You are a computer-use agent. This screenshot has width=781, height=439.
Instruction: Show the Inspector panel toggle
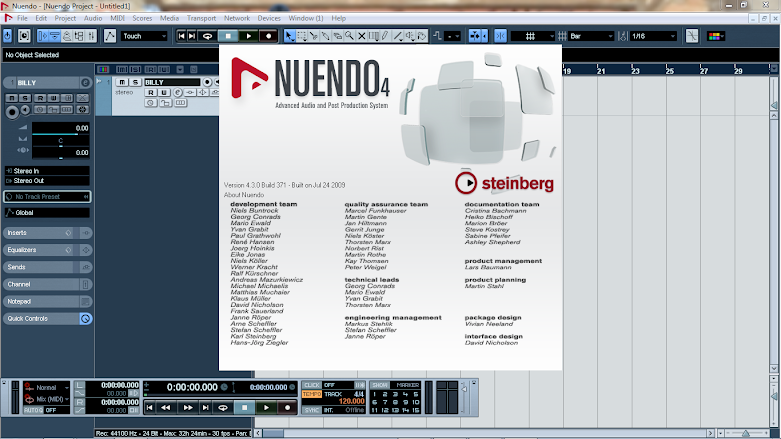43,36
